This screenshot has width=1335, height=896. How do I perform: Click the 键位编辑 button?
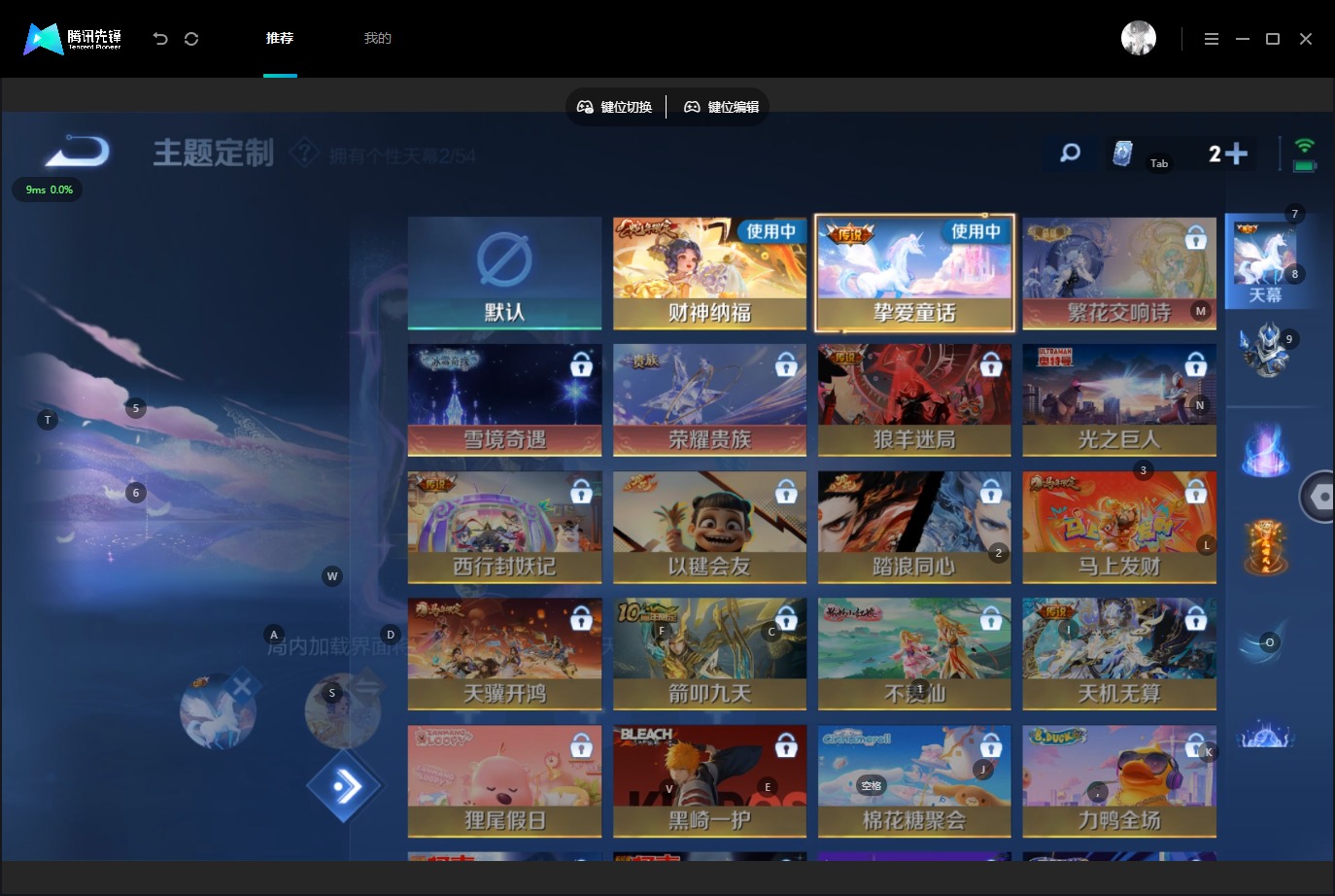722,107
